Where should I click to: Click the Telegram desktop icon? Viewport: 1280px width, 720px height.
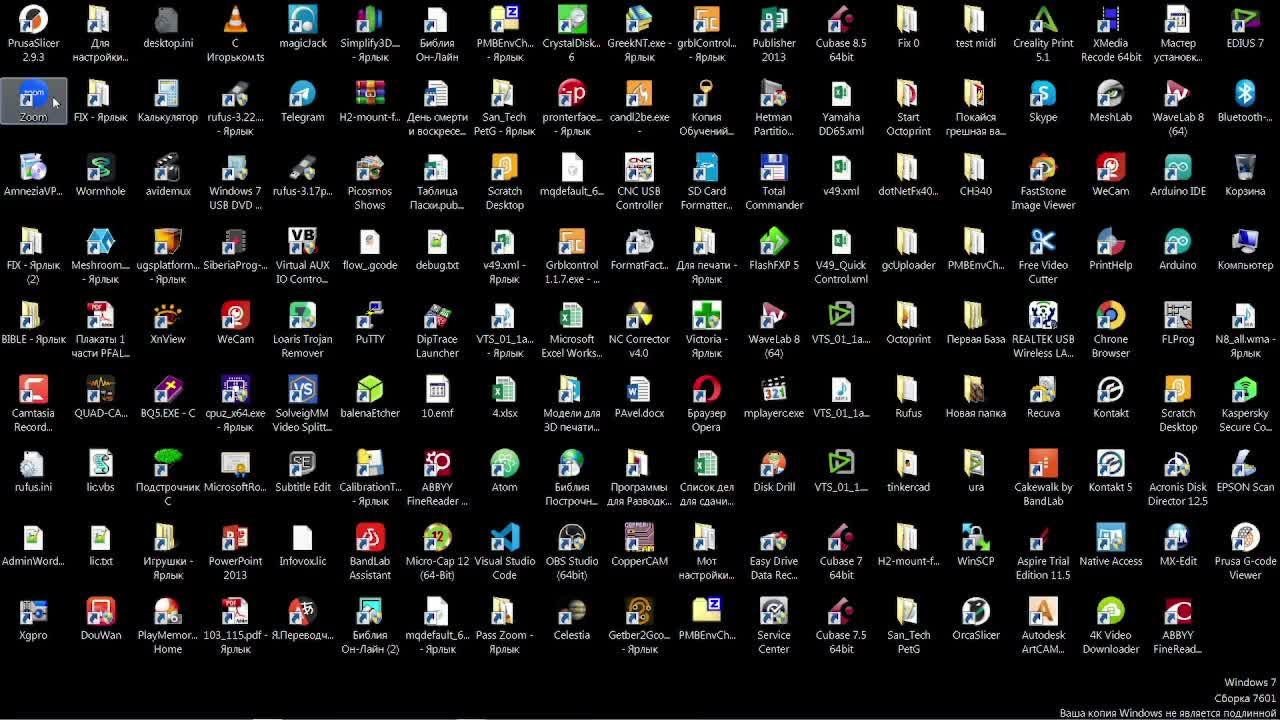[x=303, y=93]
